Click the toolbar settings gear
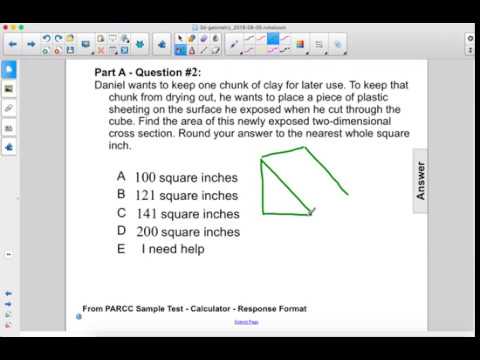480x360 pixels. coord(470,38)
